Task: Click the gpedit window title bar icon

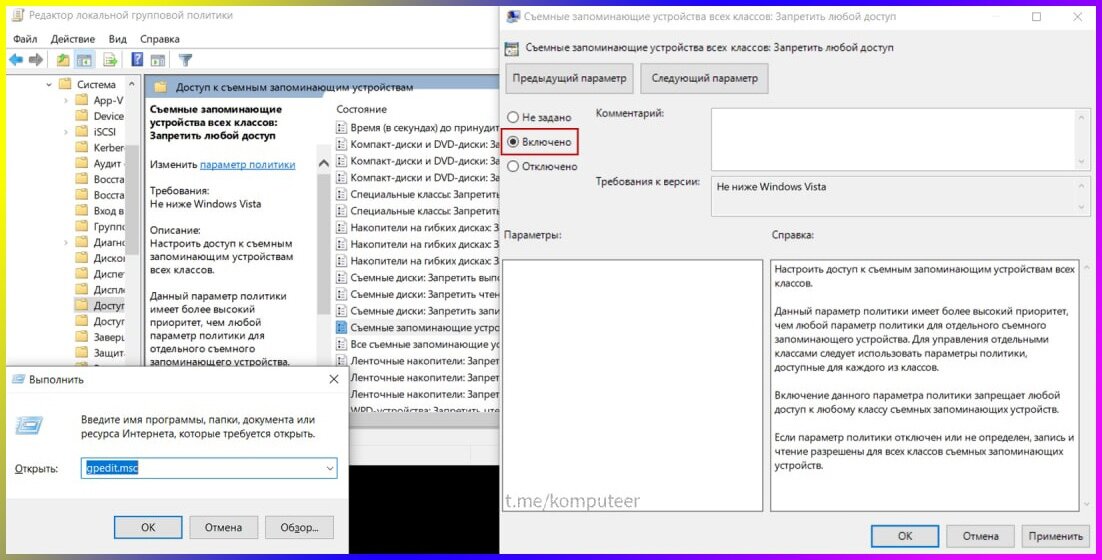Action: tap(17, 15)
